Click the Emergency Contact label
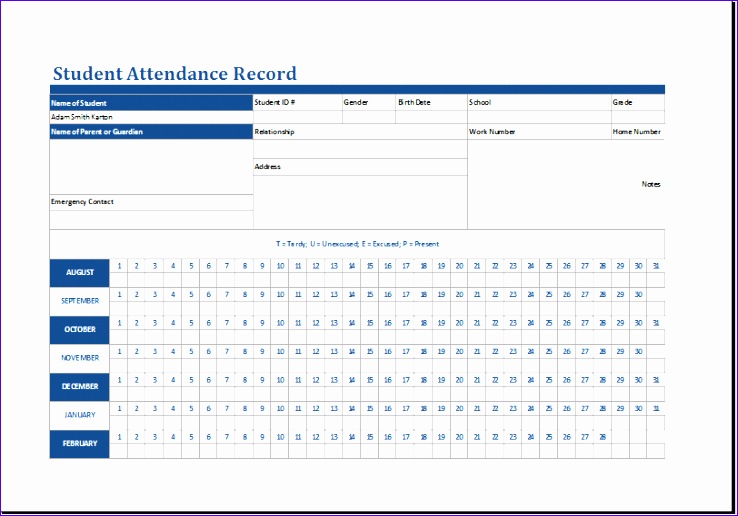Viewport: 738px width, 516px height. [82, 202]
